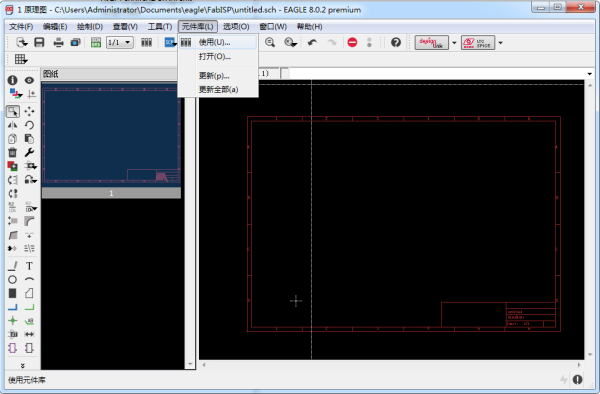Click the Save floppy disk icon

[x=39, y=42]
